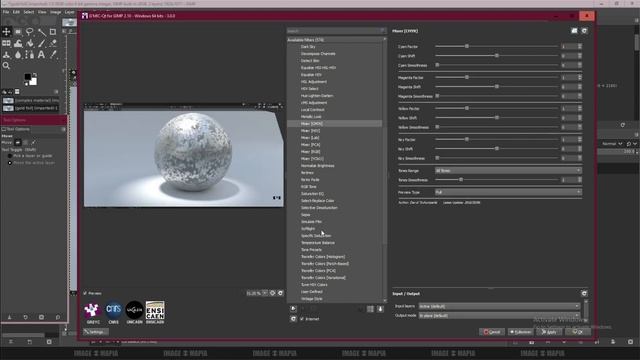This screenshot has width=640, height=360.
Task: Open G'MIC Settings button
Action: 96,332
